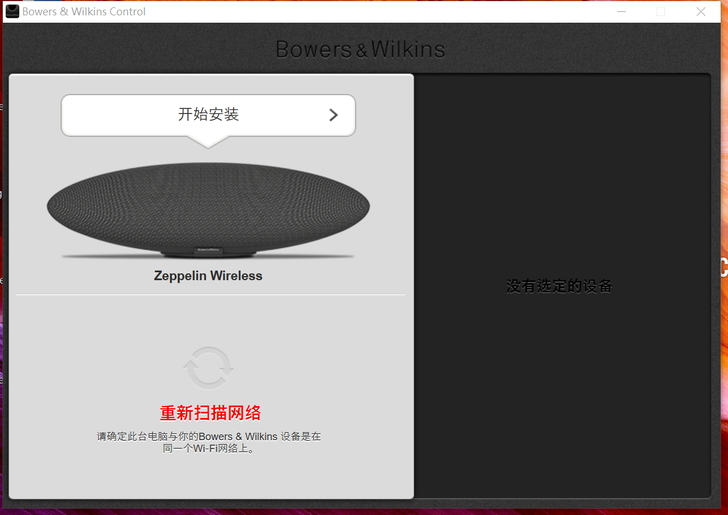Minimize the Bowers & Wilkins Control window

click(x=622, y=12)
